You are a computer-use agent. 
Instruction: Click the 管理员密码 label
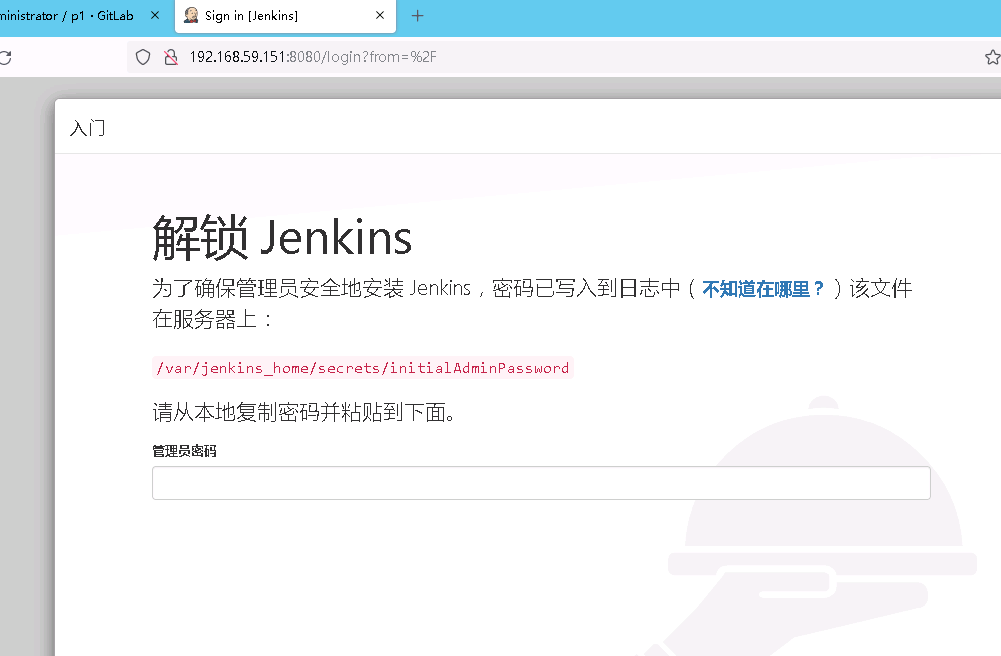(184, 451)
